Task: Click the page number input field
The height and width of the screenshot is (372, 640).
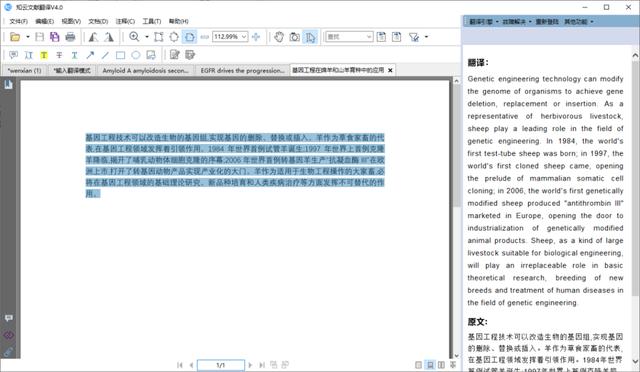Action: 221,365
